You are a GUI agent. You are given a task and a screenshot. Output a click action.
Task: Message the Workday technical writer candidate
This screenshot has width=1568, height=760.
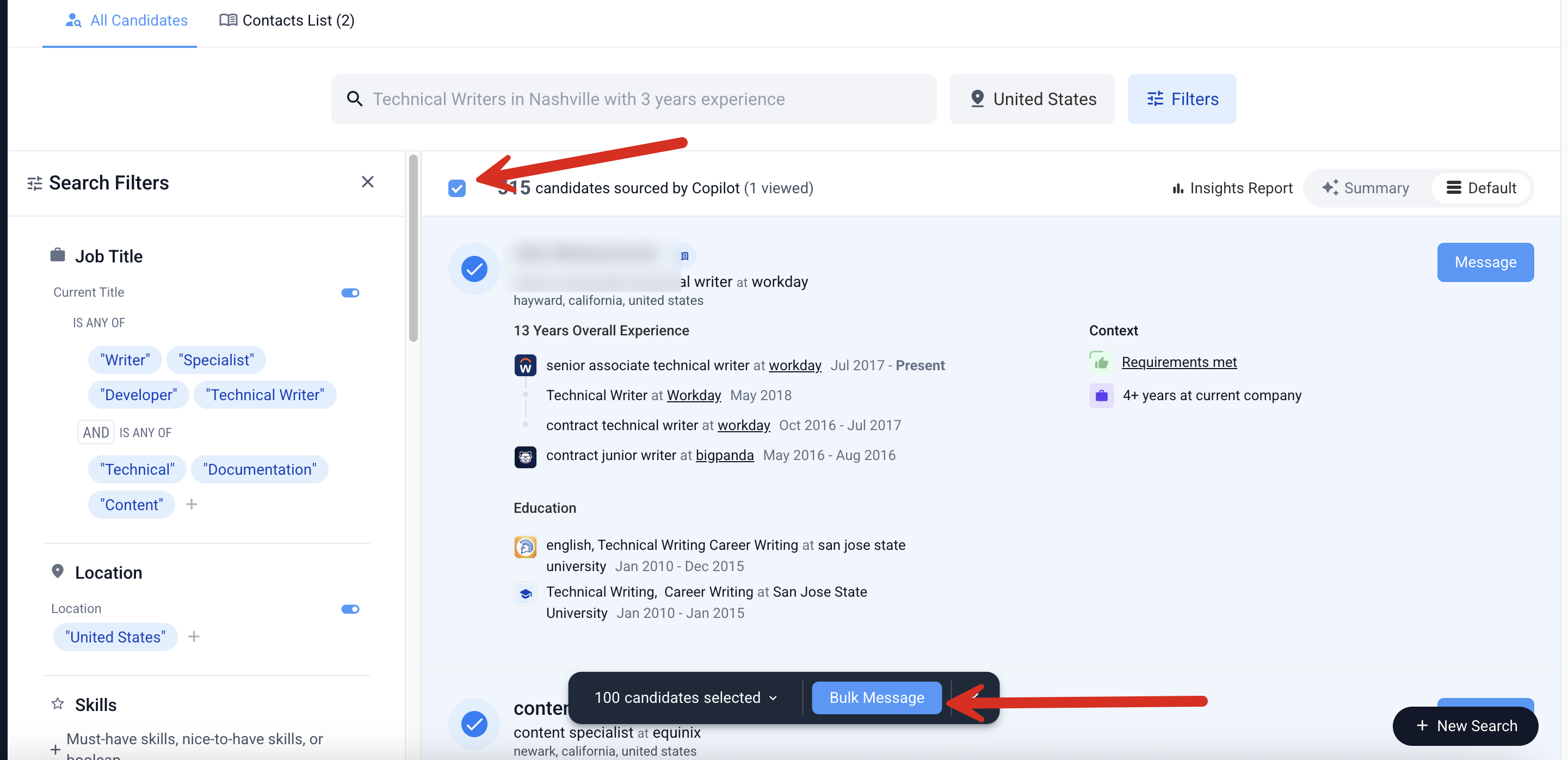point(1485,262)
